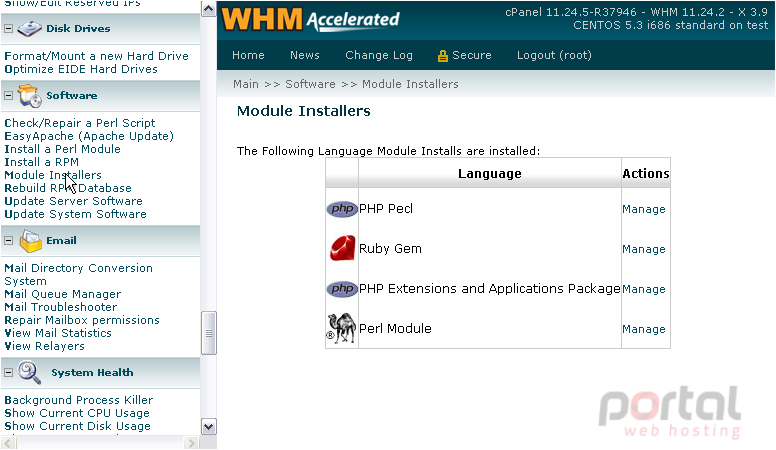Open the Change Log menu item
This screenshot has height=450, width=776.
click(379, 55)
